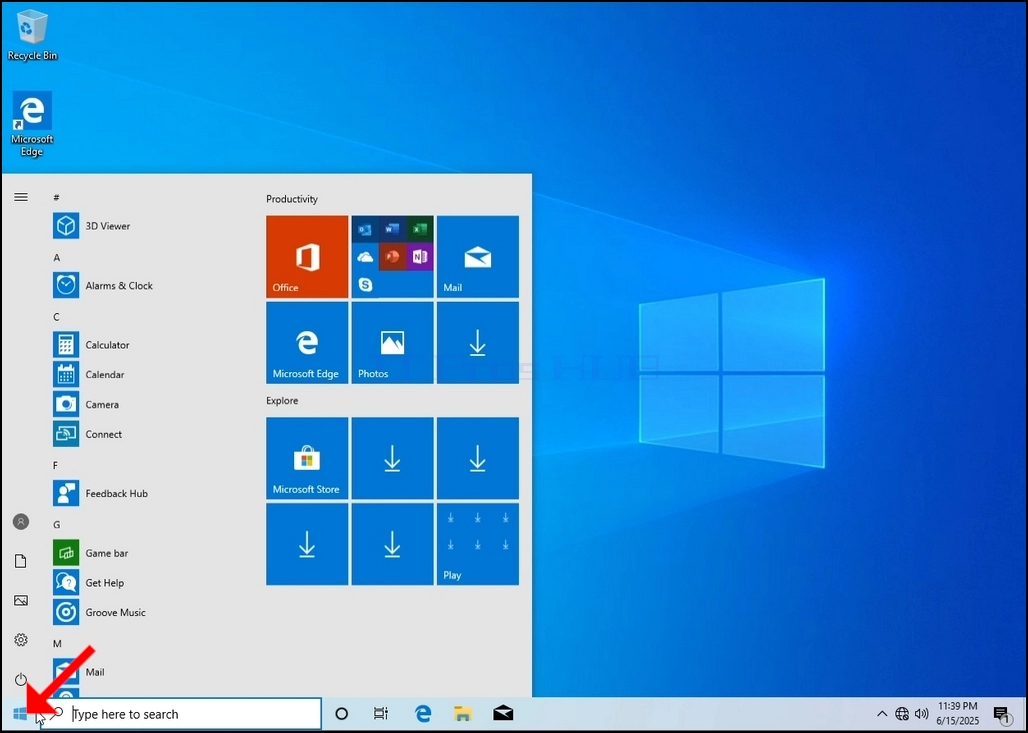The image size is (1028, 733).
Task: Open the volume speaker tray icon
Action: coord(922,714)
